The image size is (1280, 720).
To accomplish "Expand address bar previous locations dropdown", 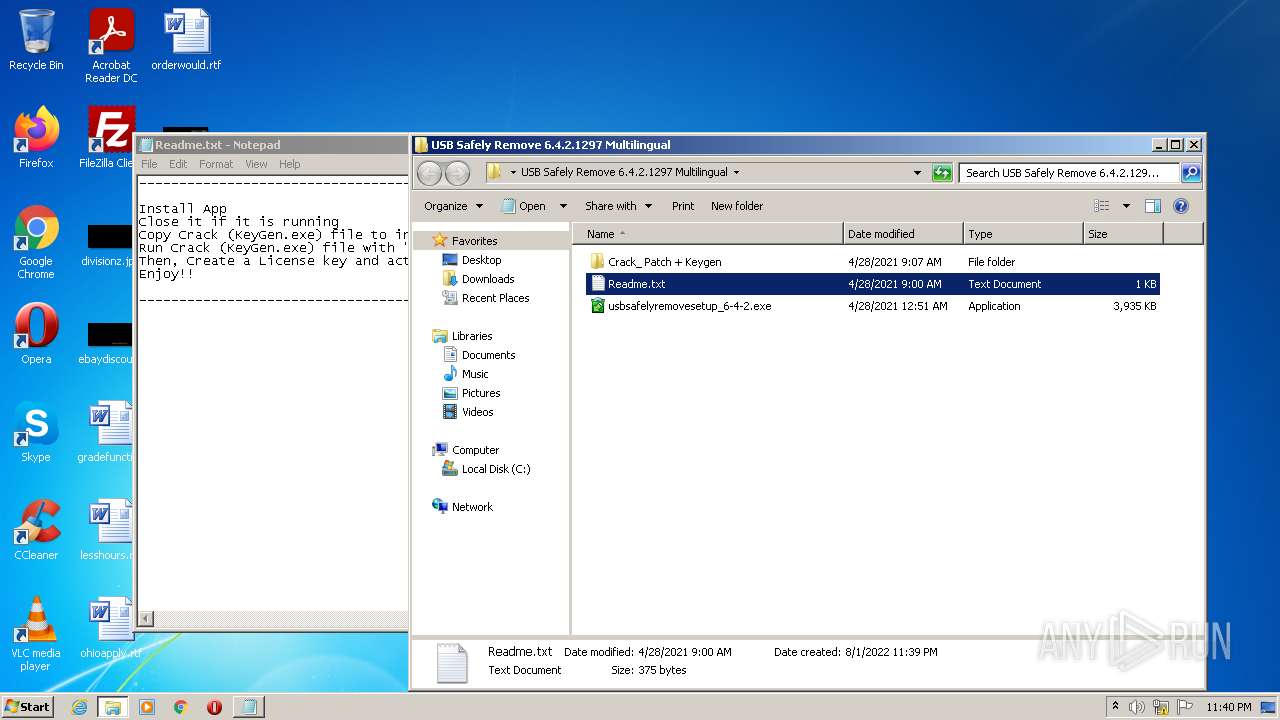I will pyautogui.click(x=917, y=173).
